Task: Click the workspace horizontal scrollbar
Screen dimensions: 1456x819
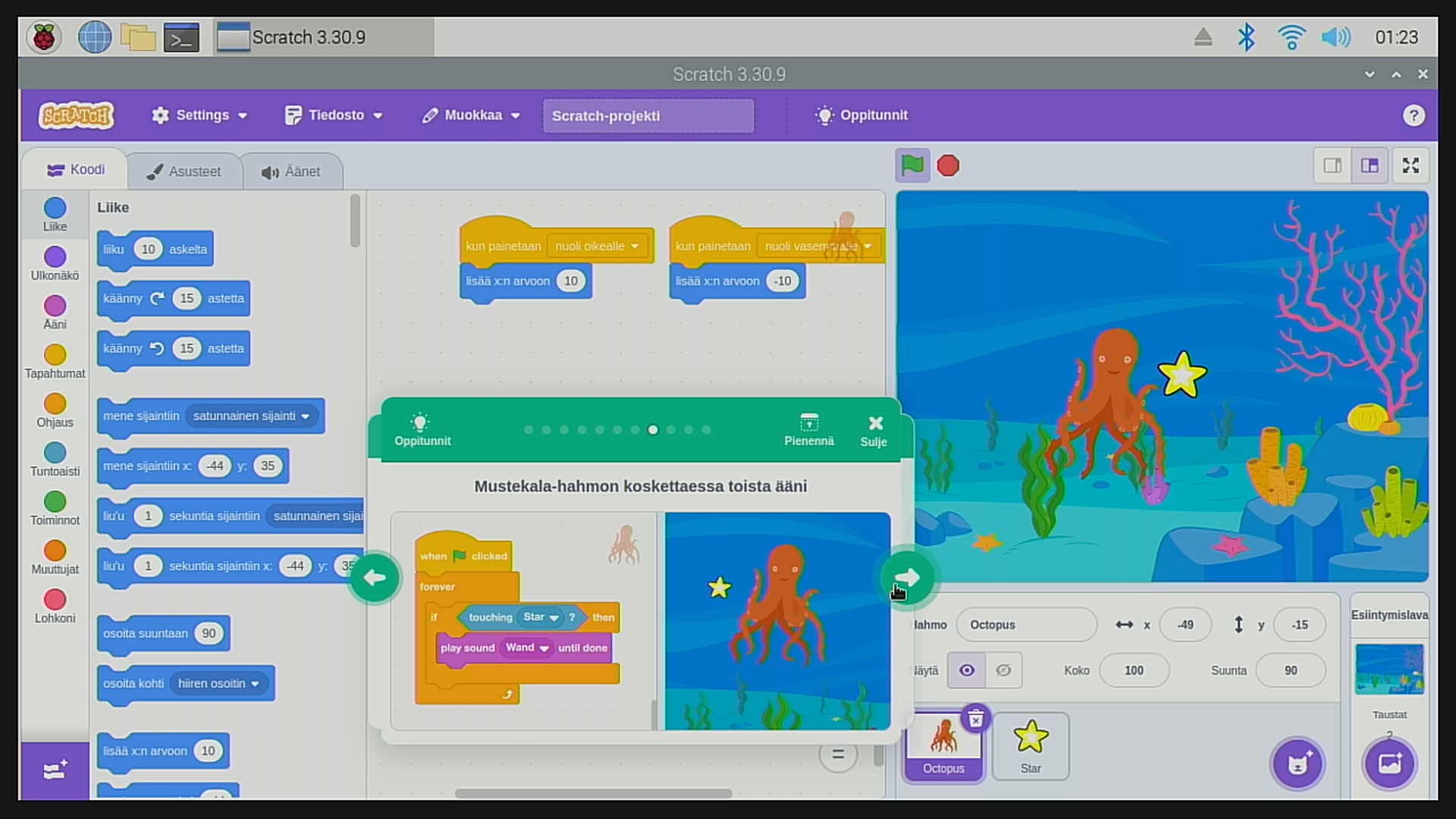Action: 593,793
